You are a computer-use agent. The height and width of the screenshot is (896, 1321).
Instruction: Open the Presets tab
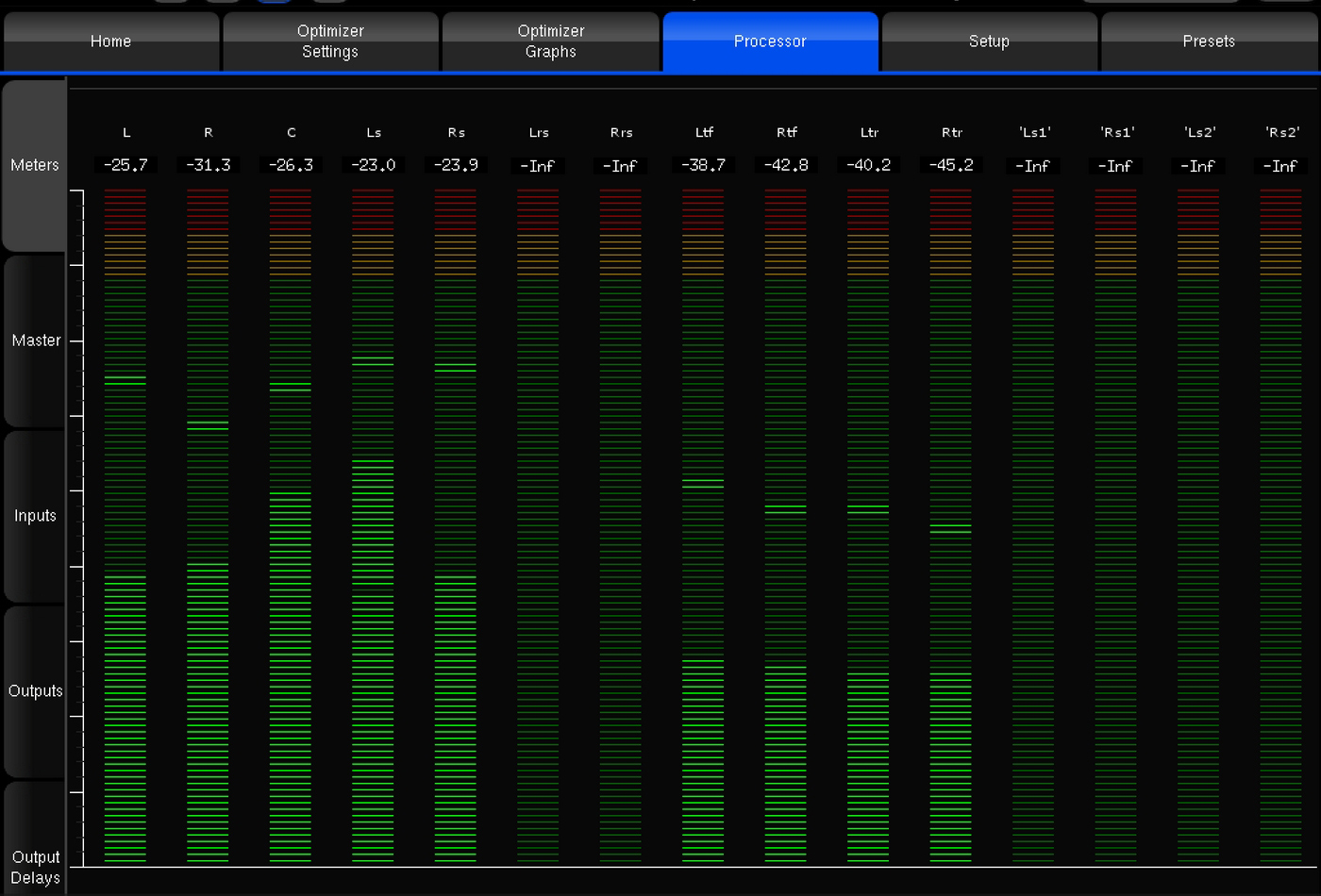[1209, 41]
